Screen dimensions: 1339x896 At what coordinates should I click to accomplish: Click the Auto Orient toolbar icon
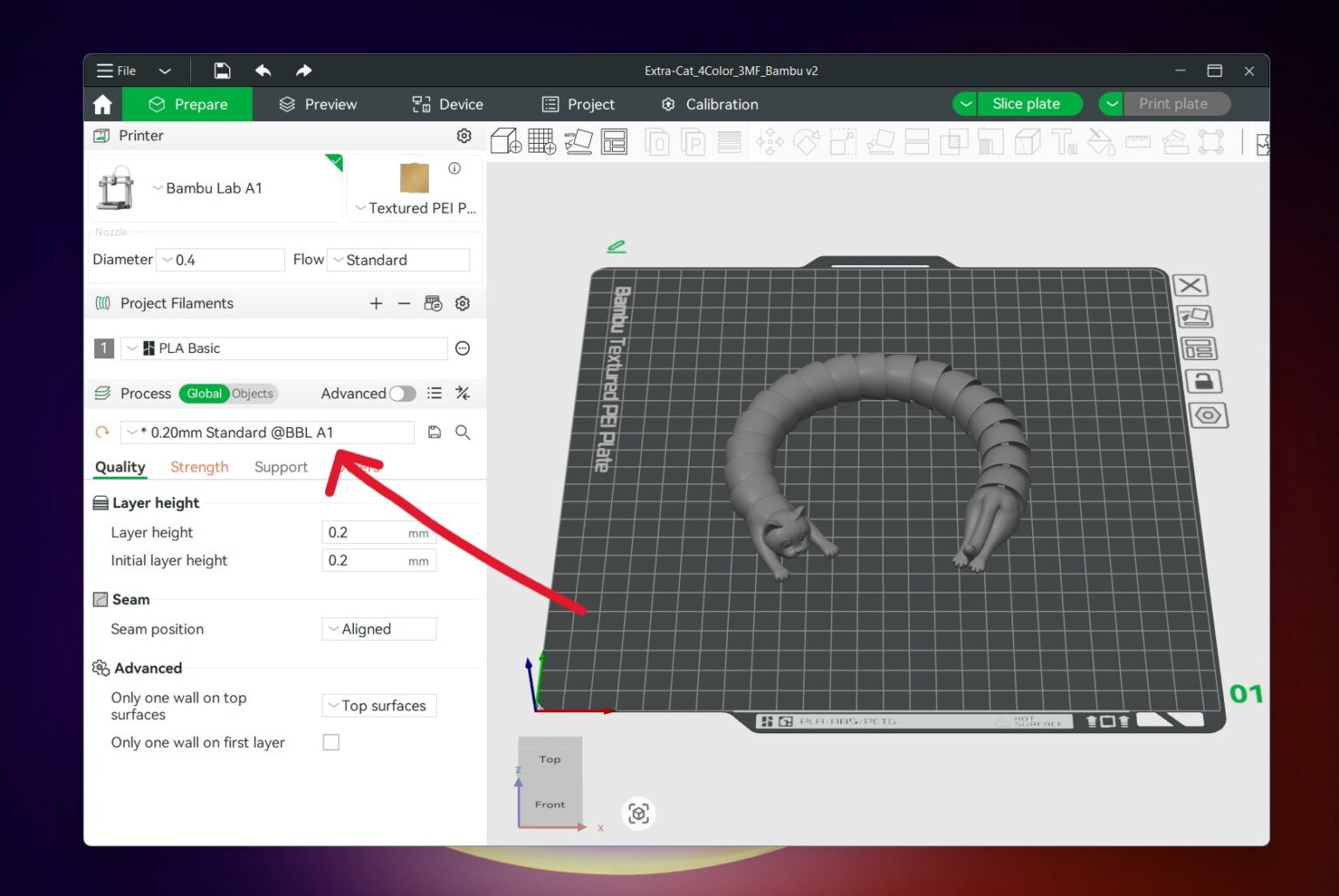pos(576,140)
